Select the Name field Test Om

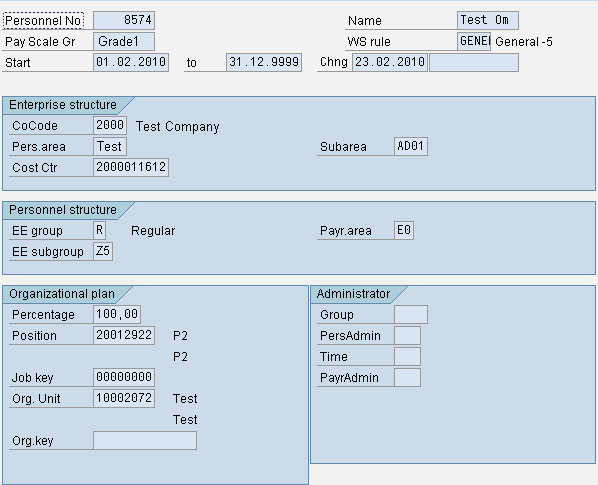point(488,20)
